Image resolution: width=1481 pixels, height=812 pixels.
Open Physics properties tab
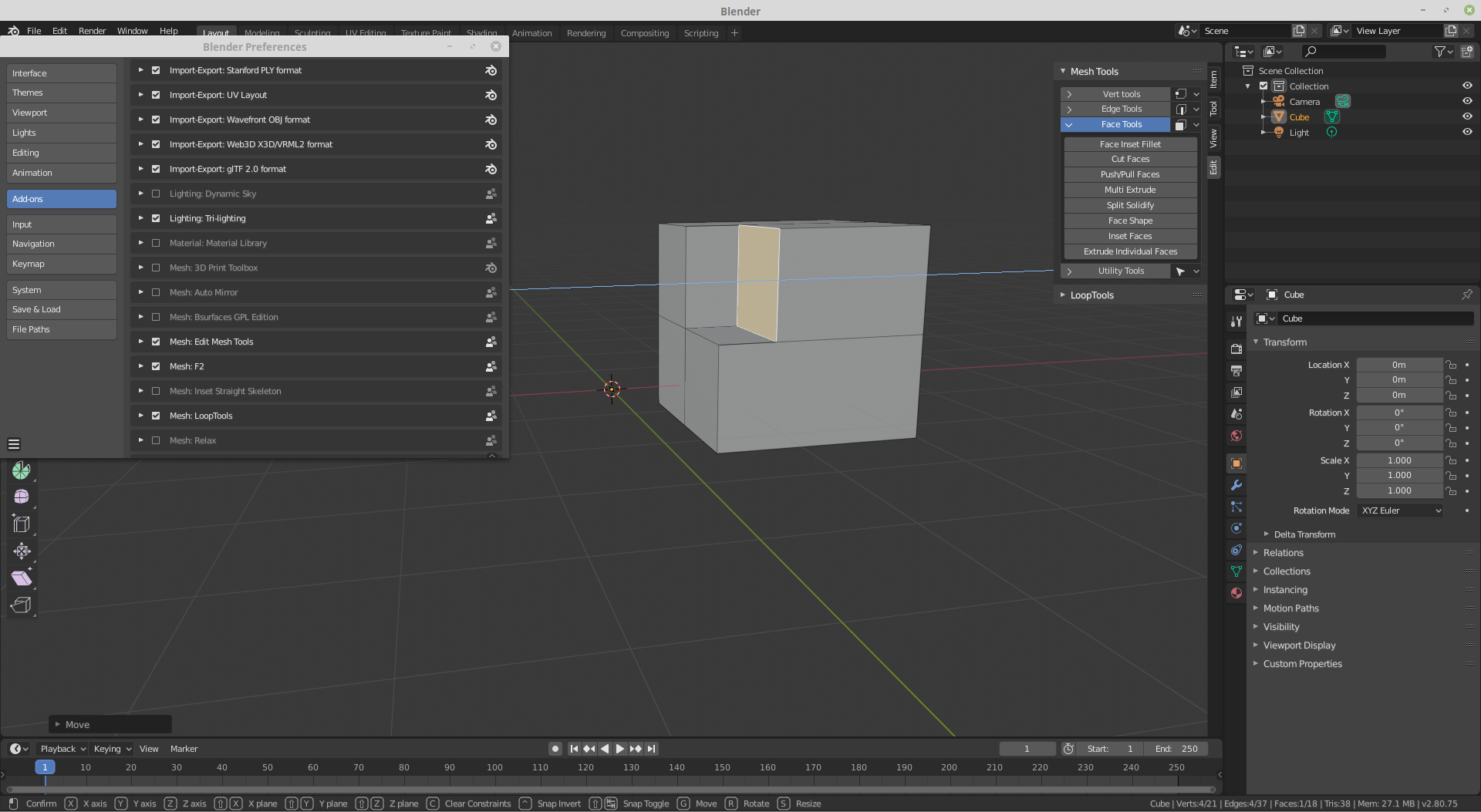coord(1236,528)
